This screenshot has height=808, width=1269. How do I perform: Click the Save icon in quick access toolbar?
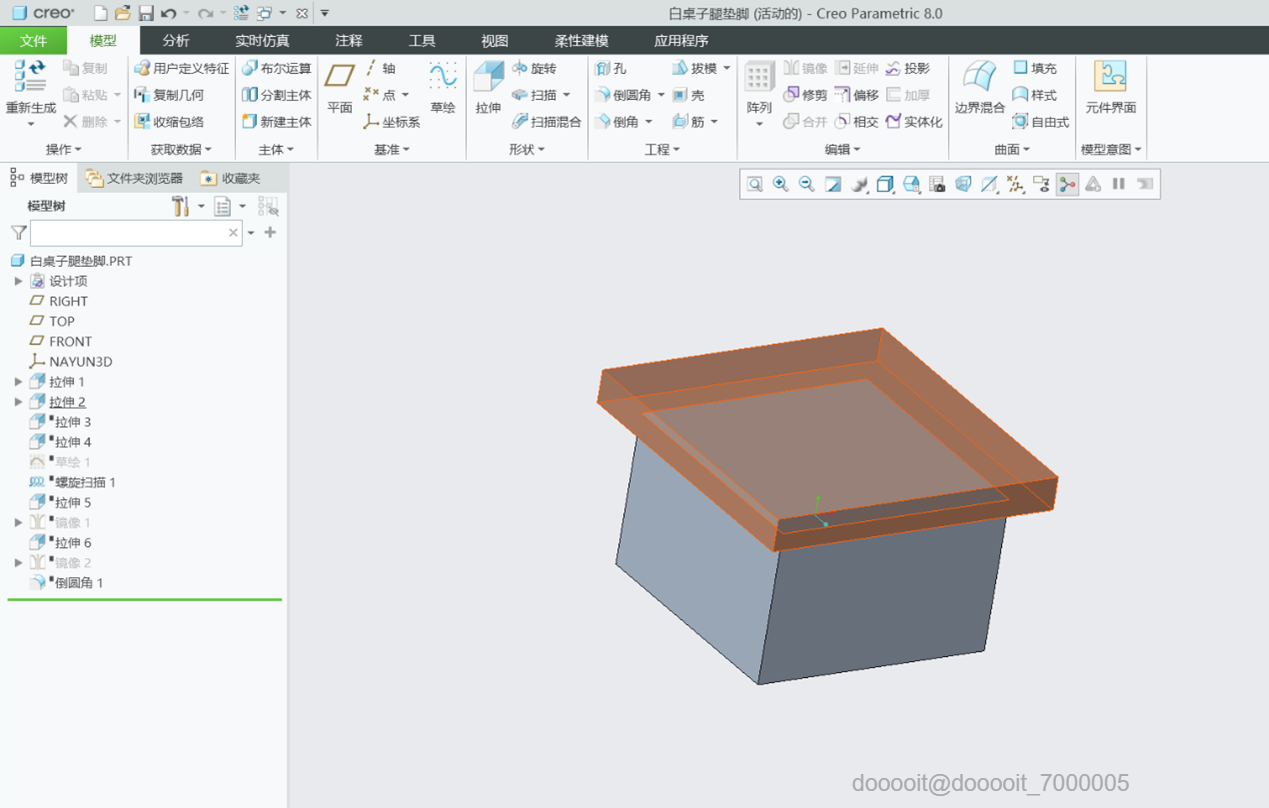146,13
